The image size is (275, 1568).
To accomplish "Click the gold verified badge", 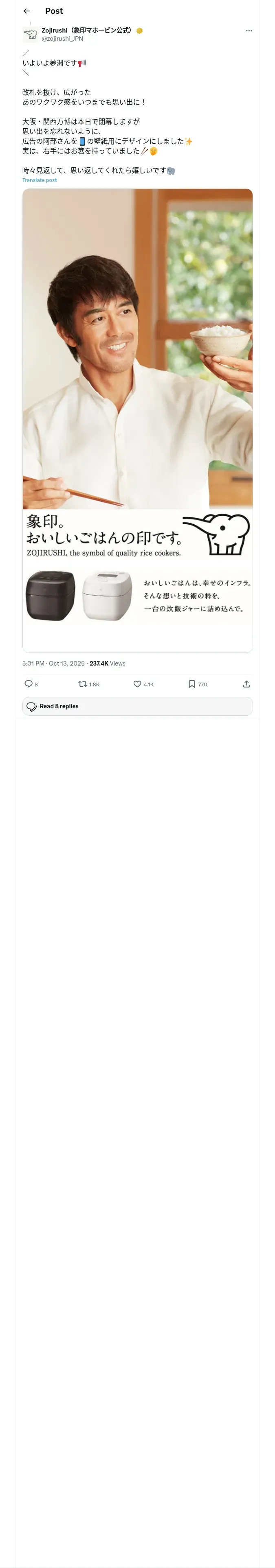I will pyautogui.click(x=140, y=31).
